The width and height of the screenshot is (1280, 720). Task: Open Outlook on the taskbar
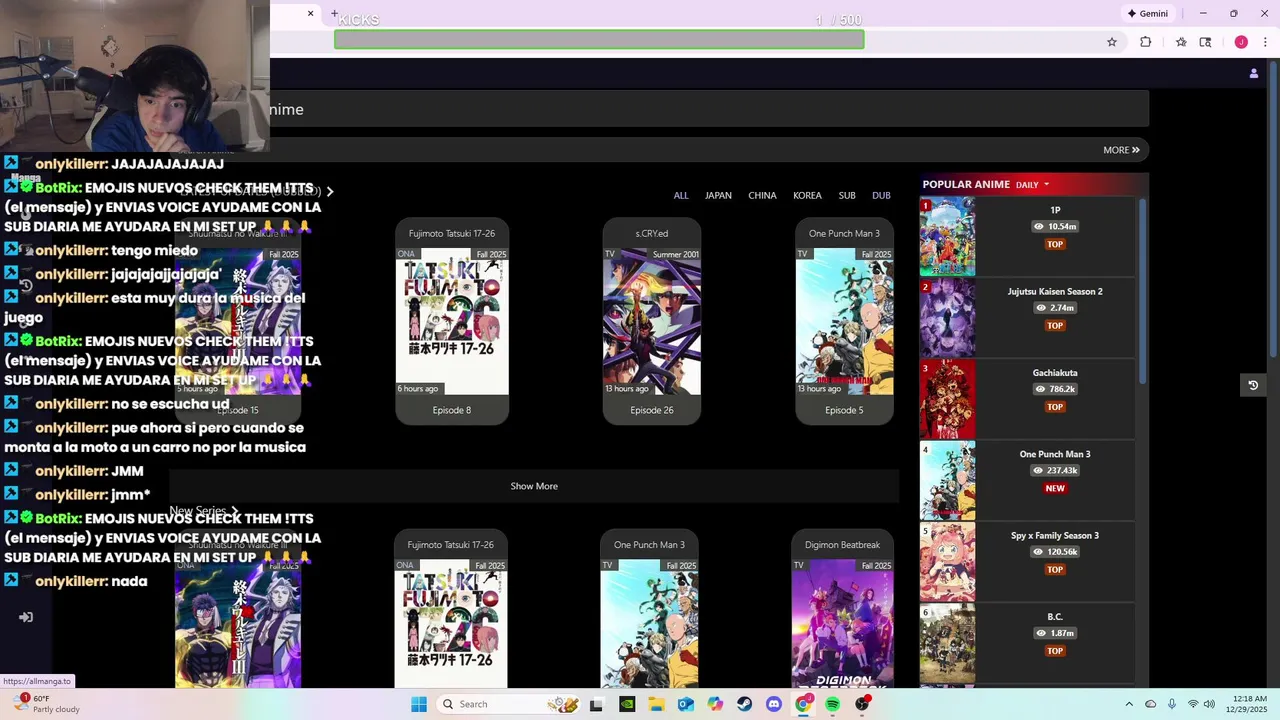tap(686, 704)
